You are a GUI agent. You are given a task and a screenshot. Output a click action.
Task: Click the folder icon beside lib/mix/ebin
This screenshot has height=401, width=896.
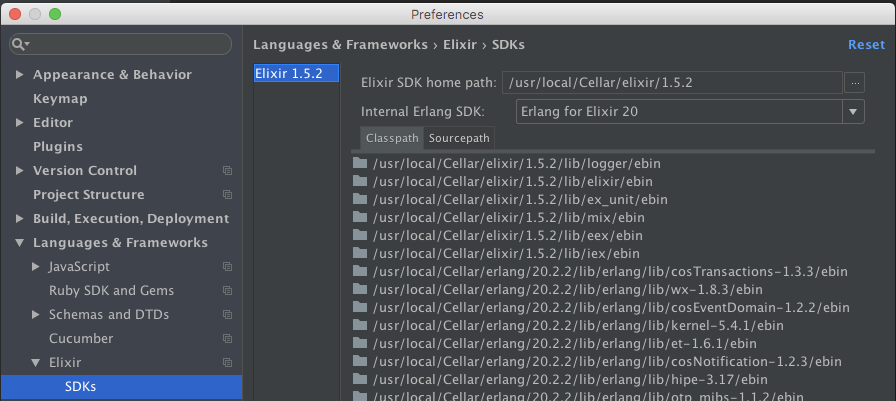(359, 218)
